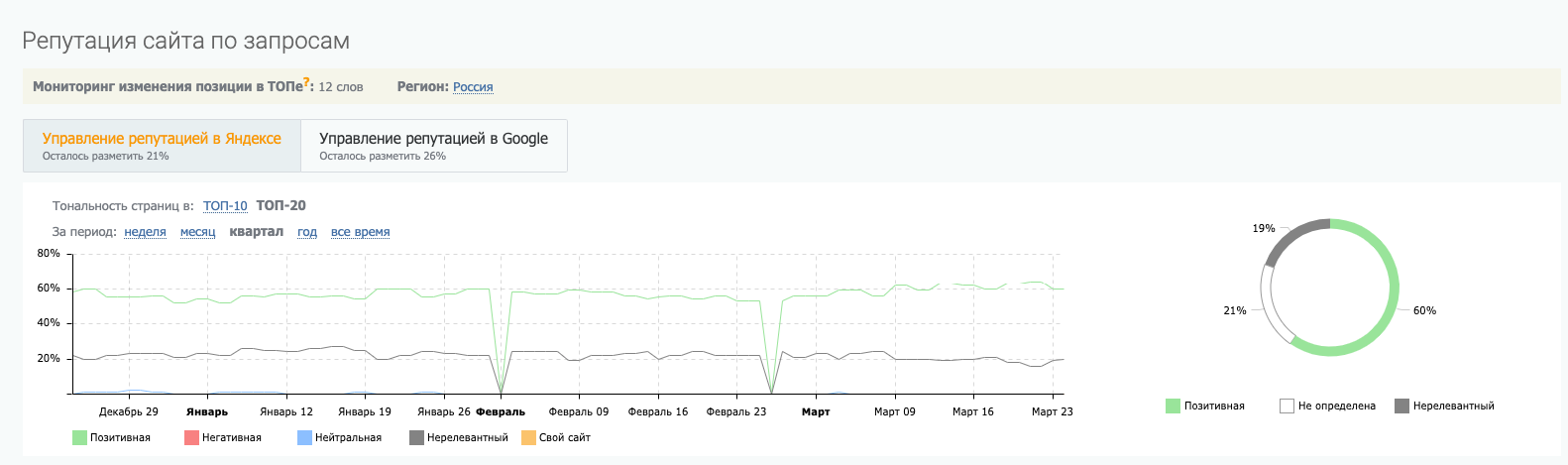Choose квартал as the period
The image size is (1568, 465).
pos(256,232)
